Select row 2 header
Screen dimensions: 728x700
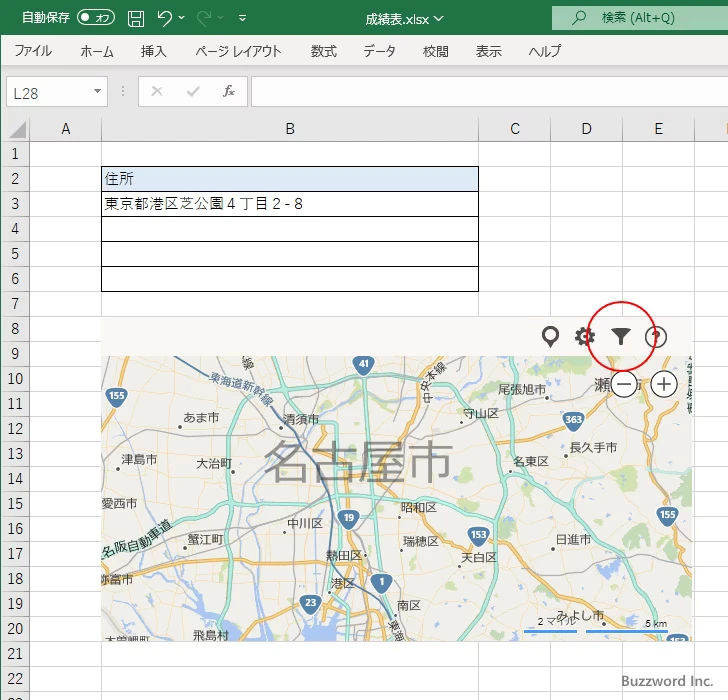[15, 179]
